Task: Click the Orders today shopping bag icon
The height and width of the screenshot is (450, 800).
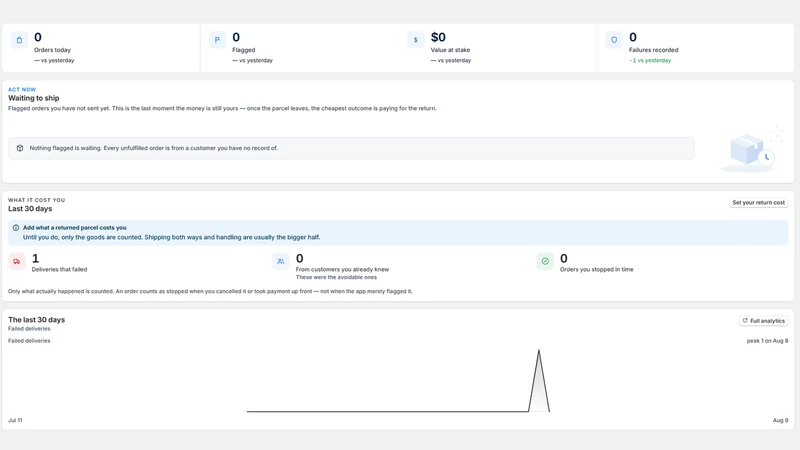Action: pos(19,40)
